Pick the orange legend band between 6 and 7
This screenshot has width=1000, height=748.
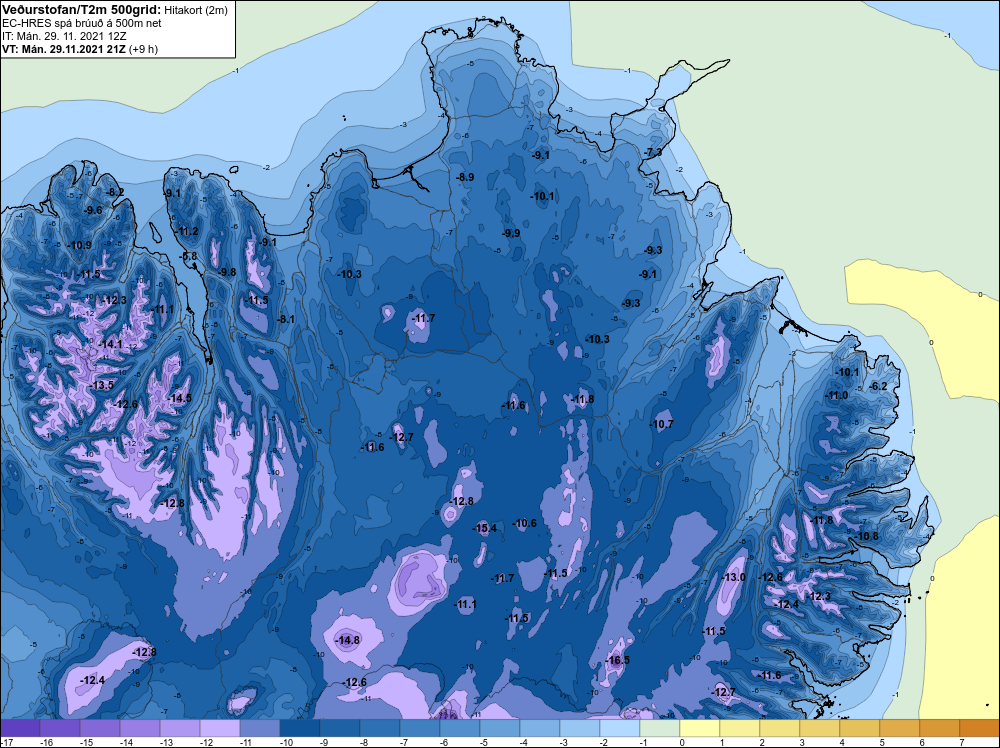coord(939,728)
